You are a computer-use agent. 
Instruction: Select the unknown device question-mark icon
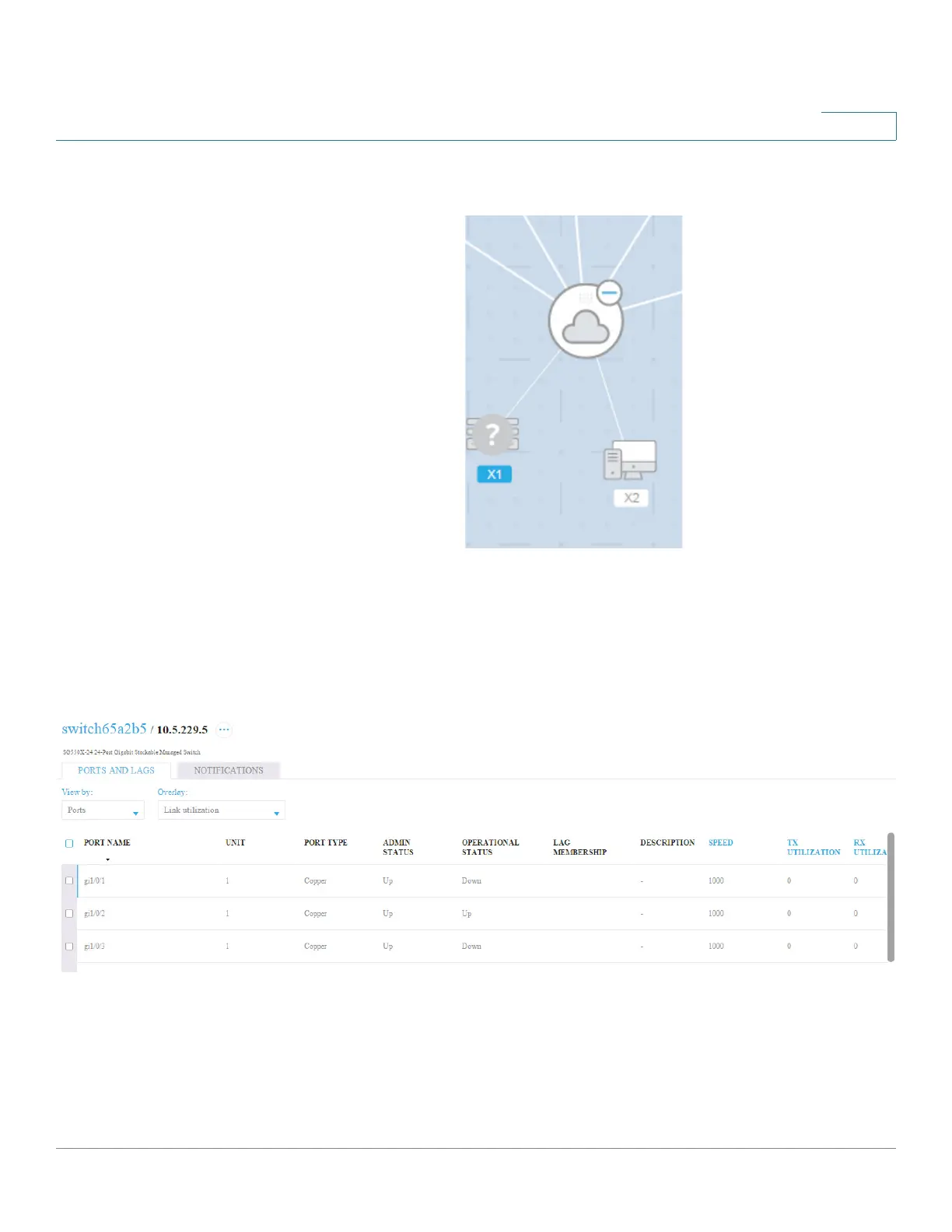click(x=492, y=434)
